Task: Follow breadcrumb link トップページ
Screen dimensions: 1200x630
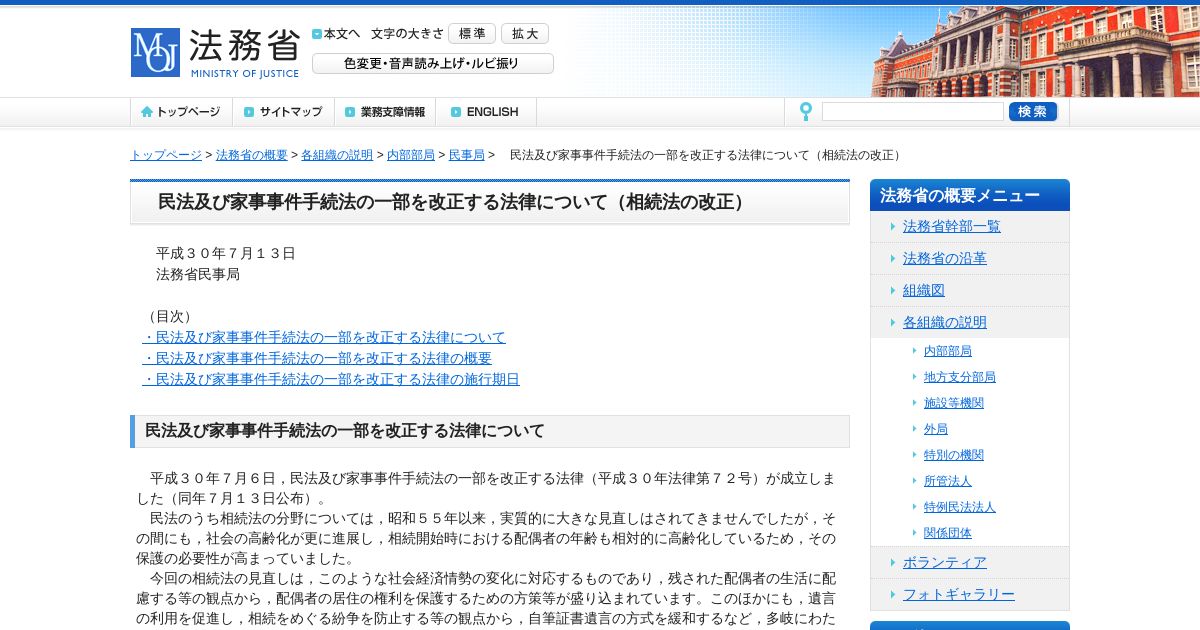Action: [166, 155]
